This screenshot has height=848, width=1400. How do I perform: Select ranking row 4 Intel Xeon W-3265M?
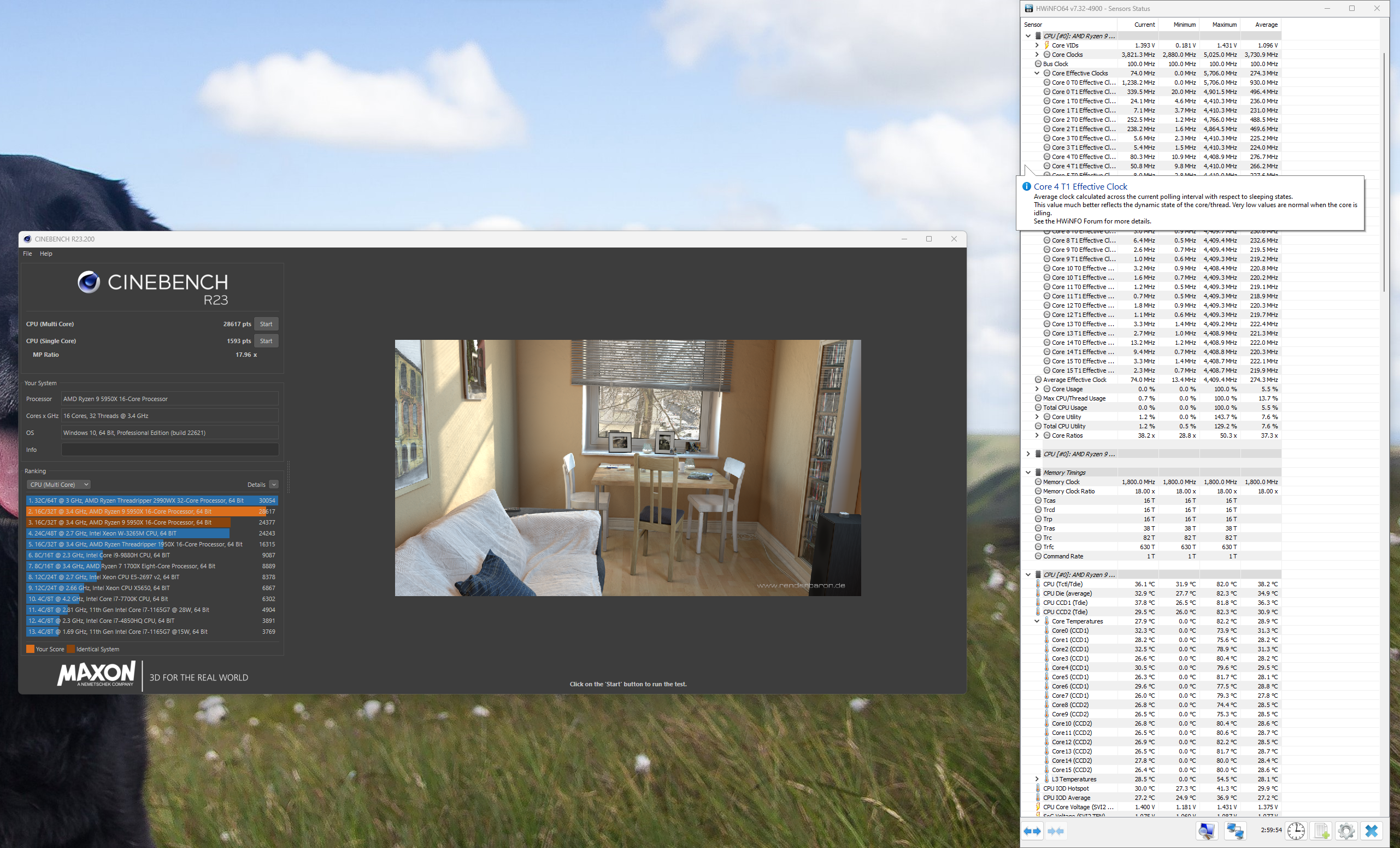[x=152, y=533]
